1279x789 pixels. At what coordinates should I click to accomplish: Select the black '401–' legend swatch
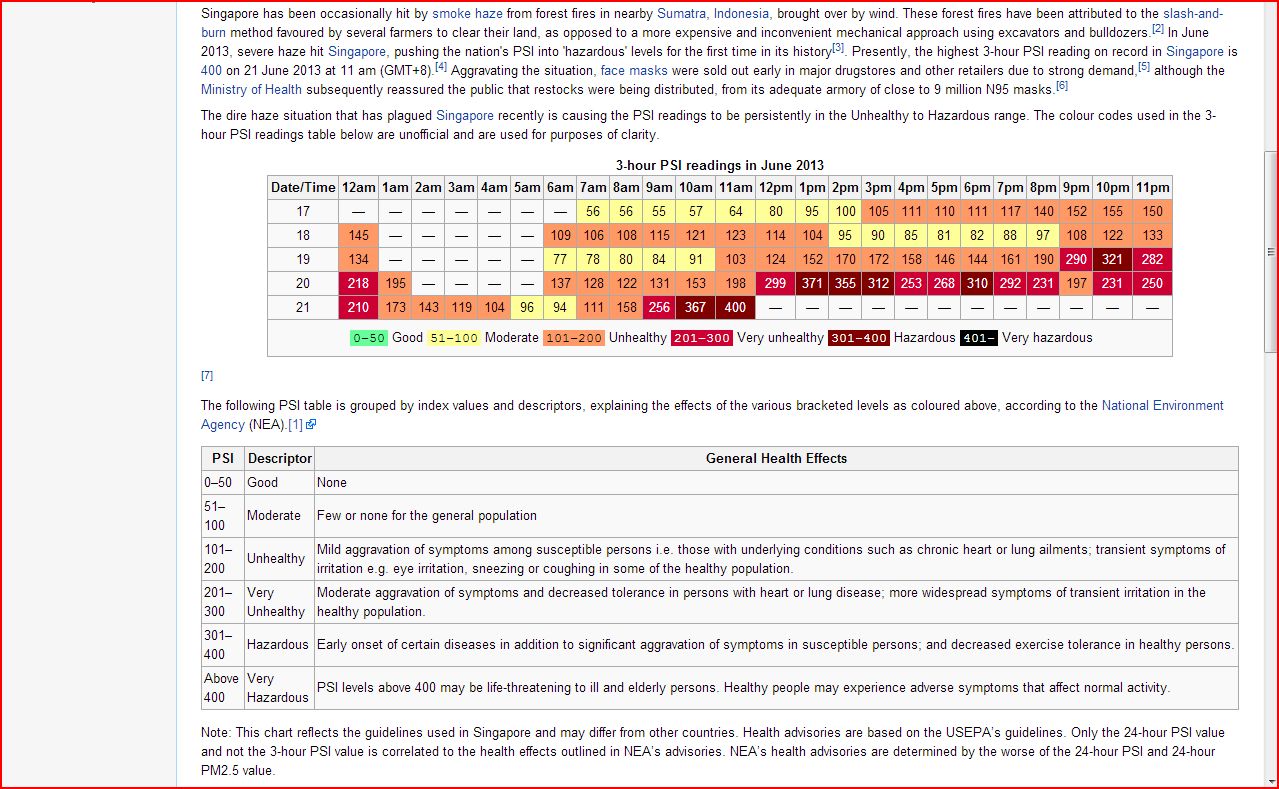pos(979,338)
